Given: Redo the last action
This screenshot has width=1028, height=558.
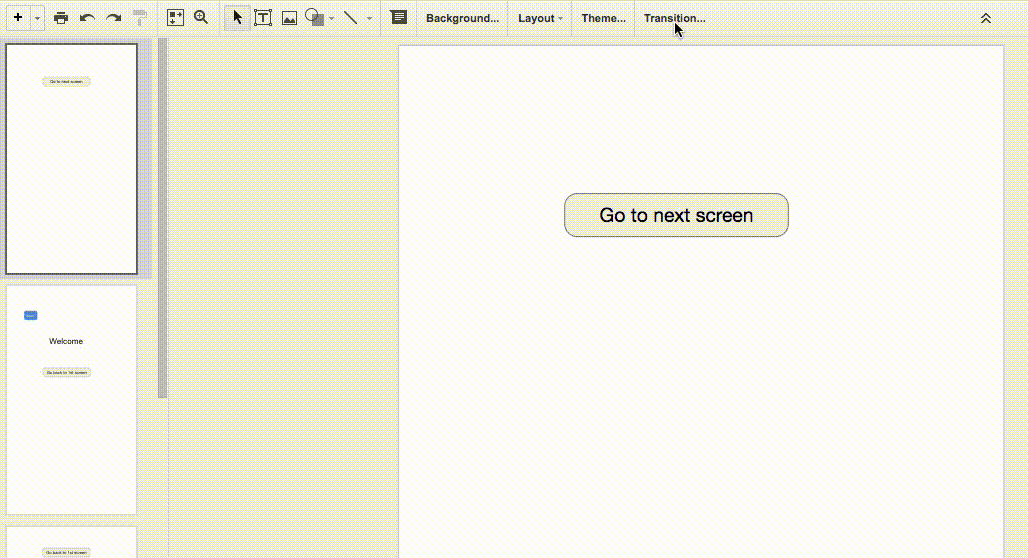Looking at the screenshot, I should click(113, 18).
